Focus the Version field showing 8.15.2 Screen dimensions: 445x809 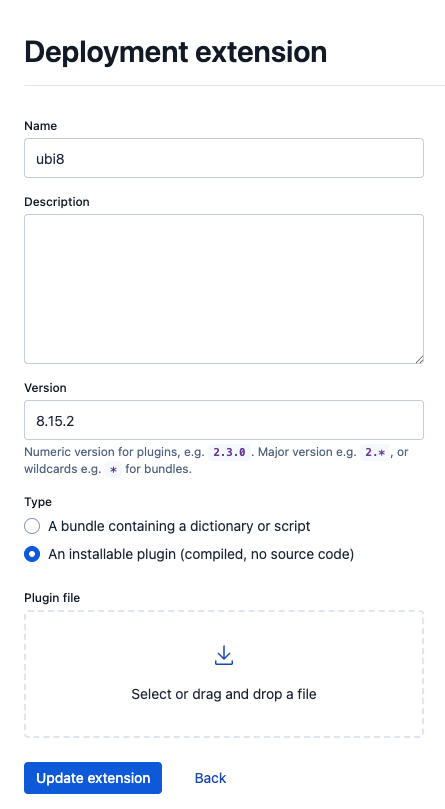click(224, 420)
